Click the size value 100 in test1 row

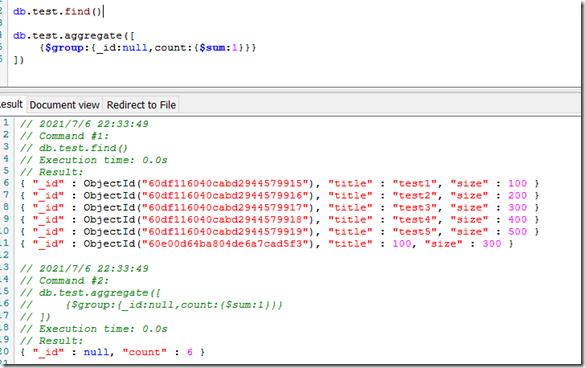(517, 184)
